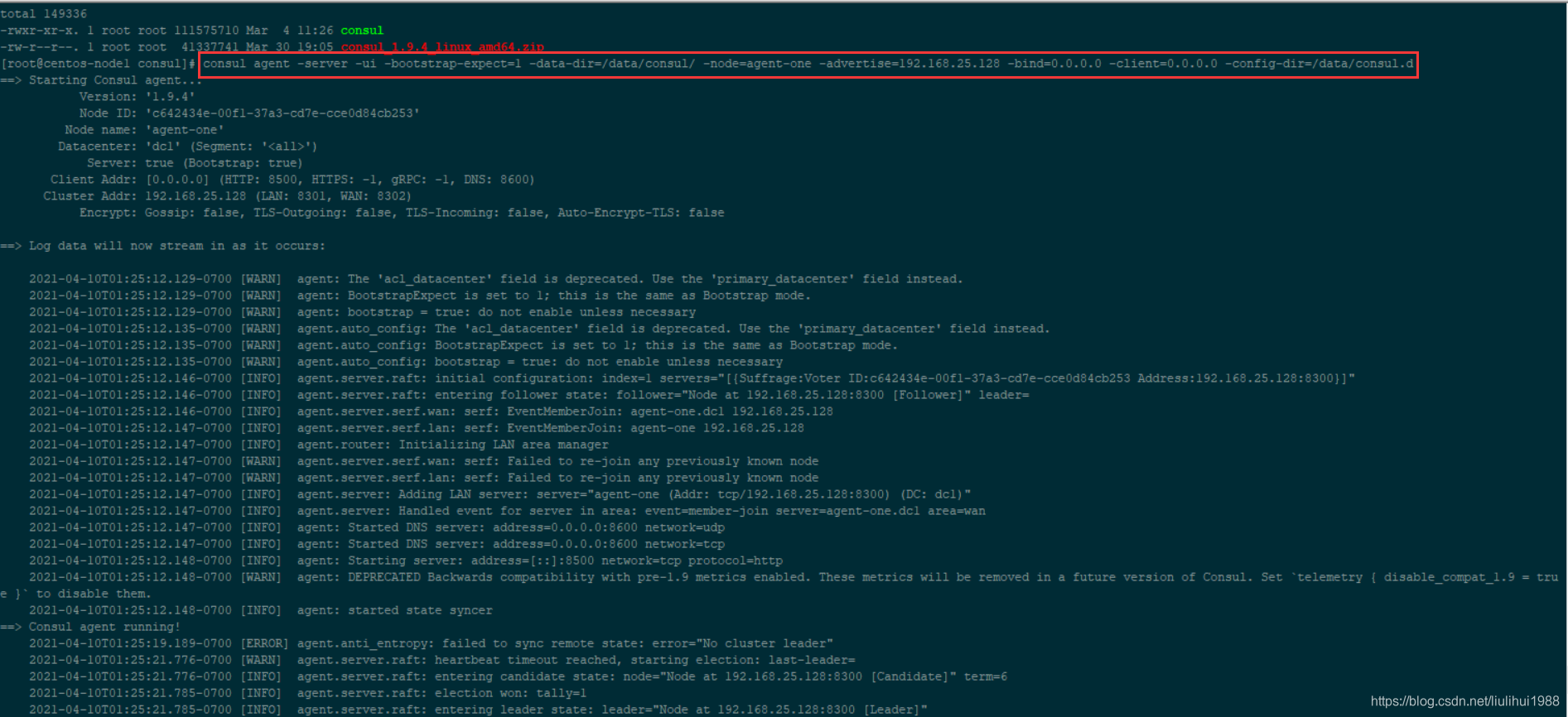This screenshot has width=1568, height=717.
Task: Click the 'Log data will now stream' line
Action: tap(163, 246)
